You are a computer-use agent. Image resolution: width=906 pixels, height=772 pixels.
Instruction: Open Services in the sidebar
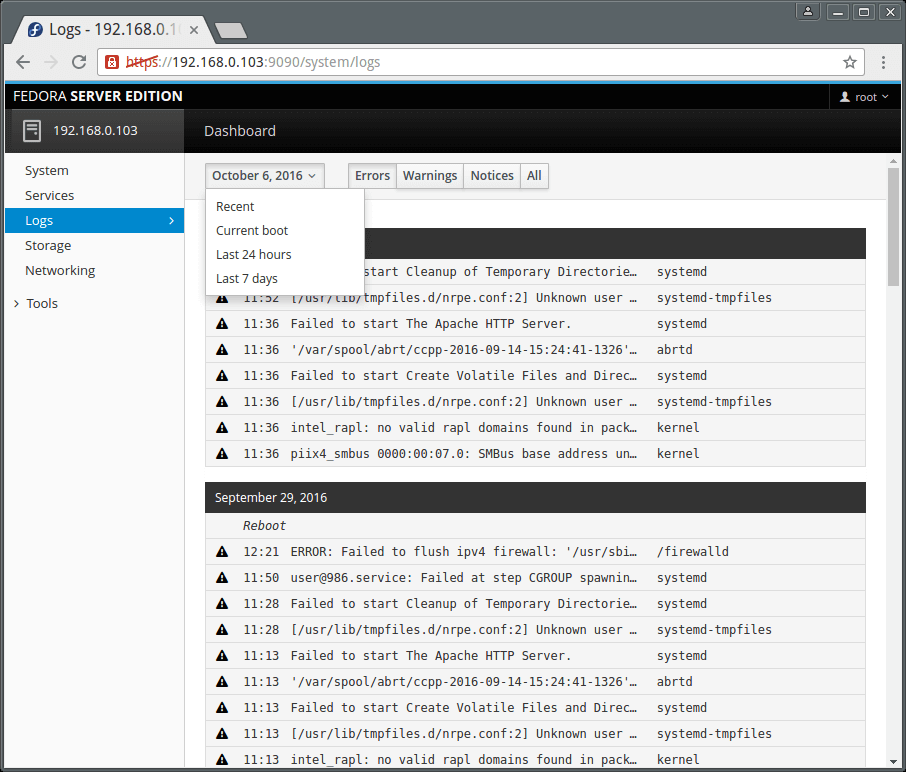[94, 195]
